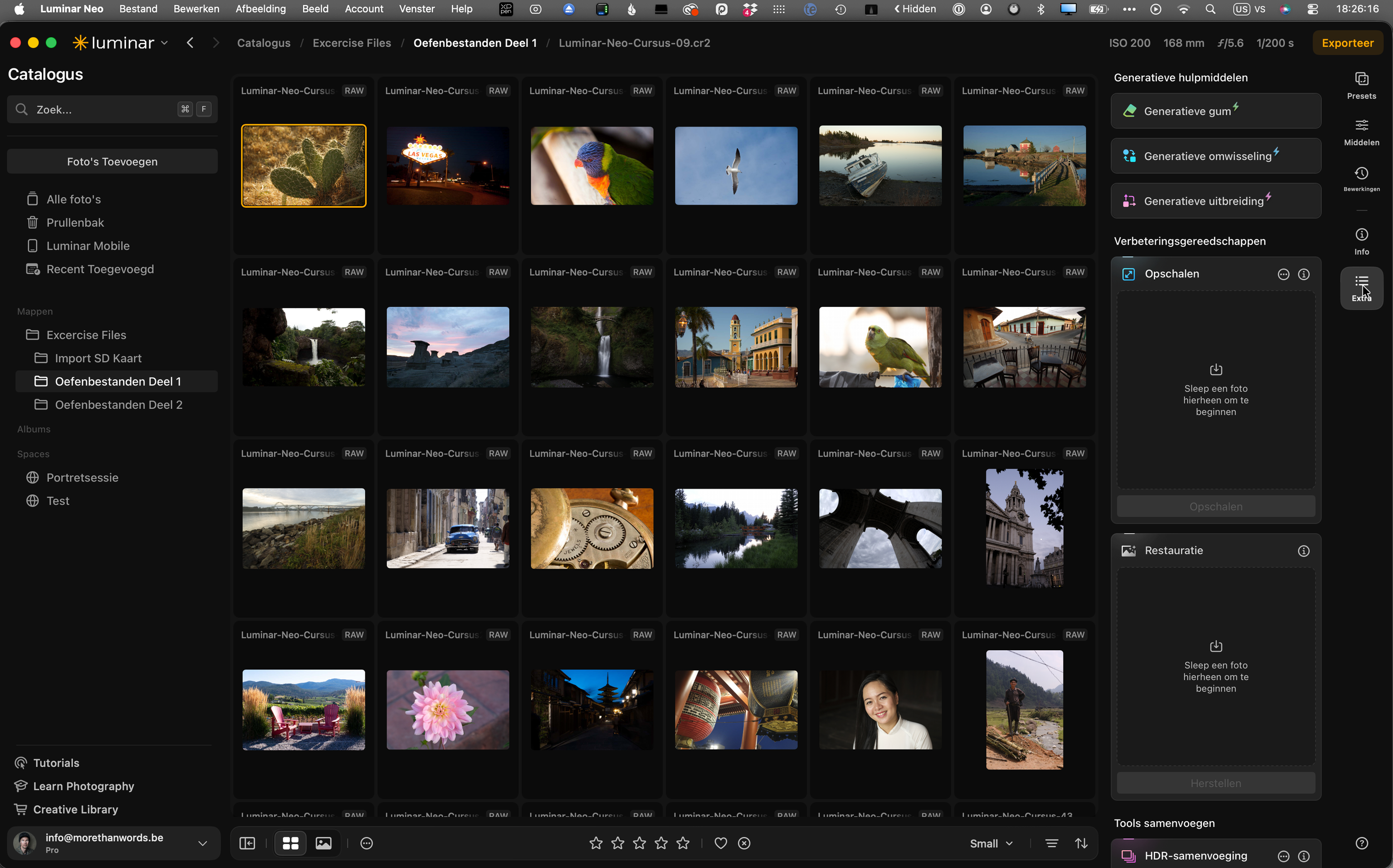Open the Account menu
The image size is (1393, 868).
[364, 8]
